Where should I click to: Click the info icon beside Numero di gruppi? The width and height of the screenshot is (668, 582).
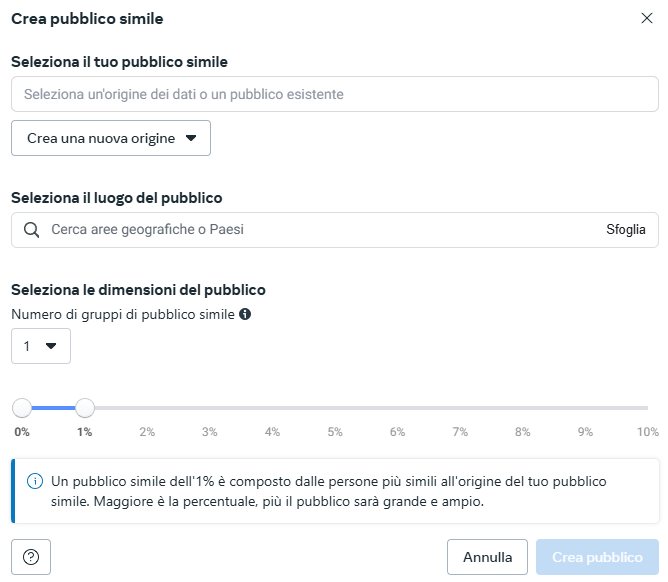[x=245, y=314]
